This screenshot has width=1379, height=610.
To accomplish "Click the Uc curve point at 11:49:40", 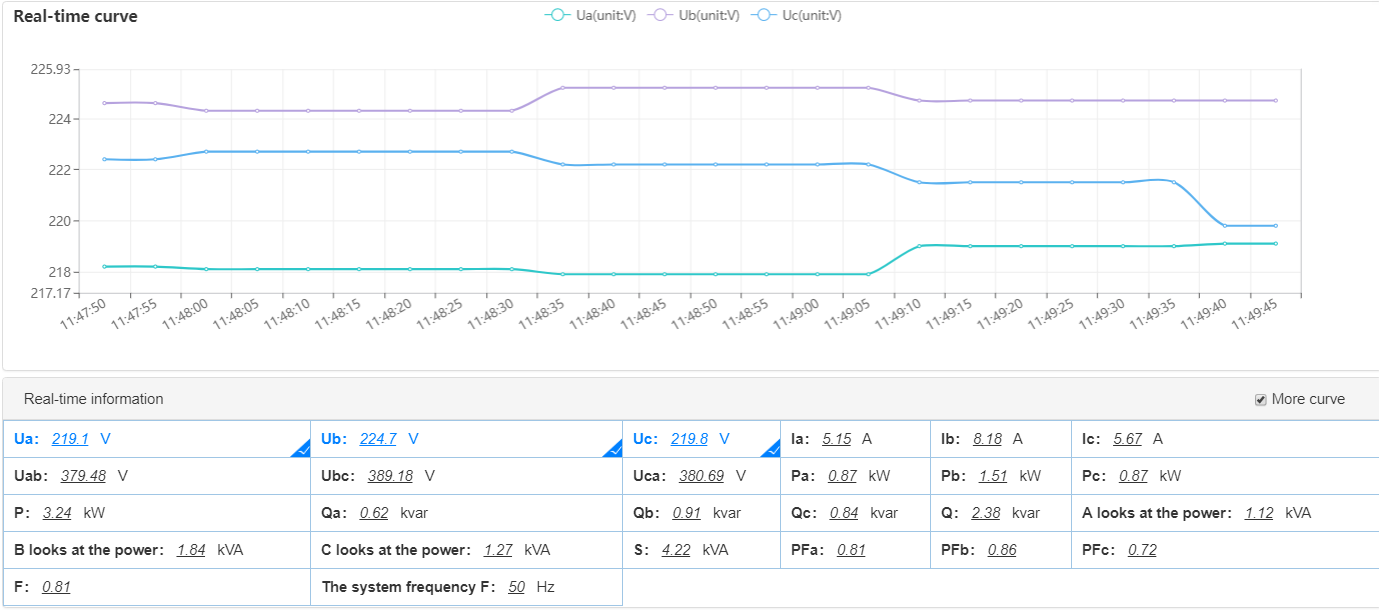I will (x=1225, y=226).
